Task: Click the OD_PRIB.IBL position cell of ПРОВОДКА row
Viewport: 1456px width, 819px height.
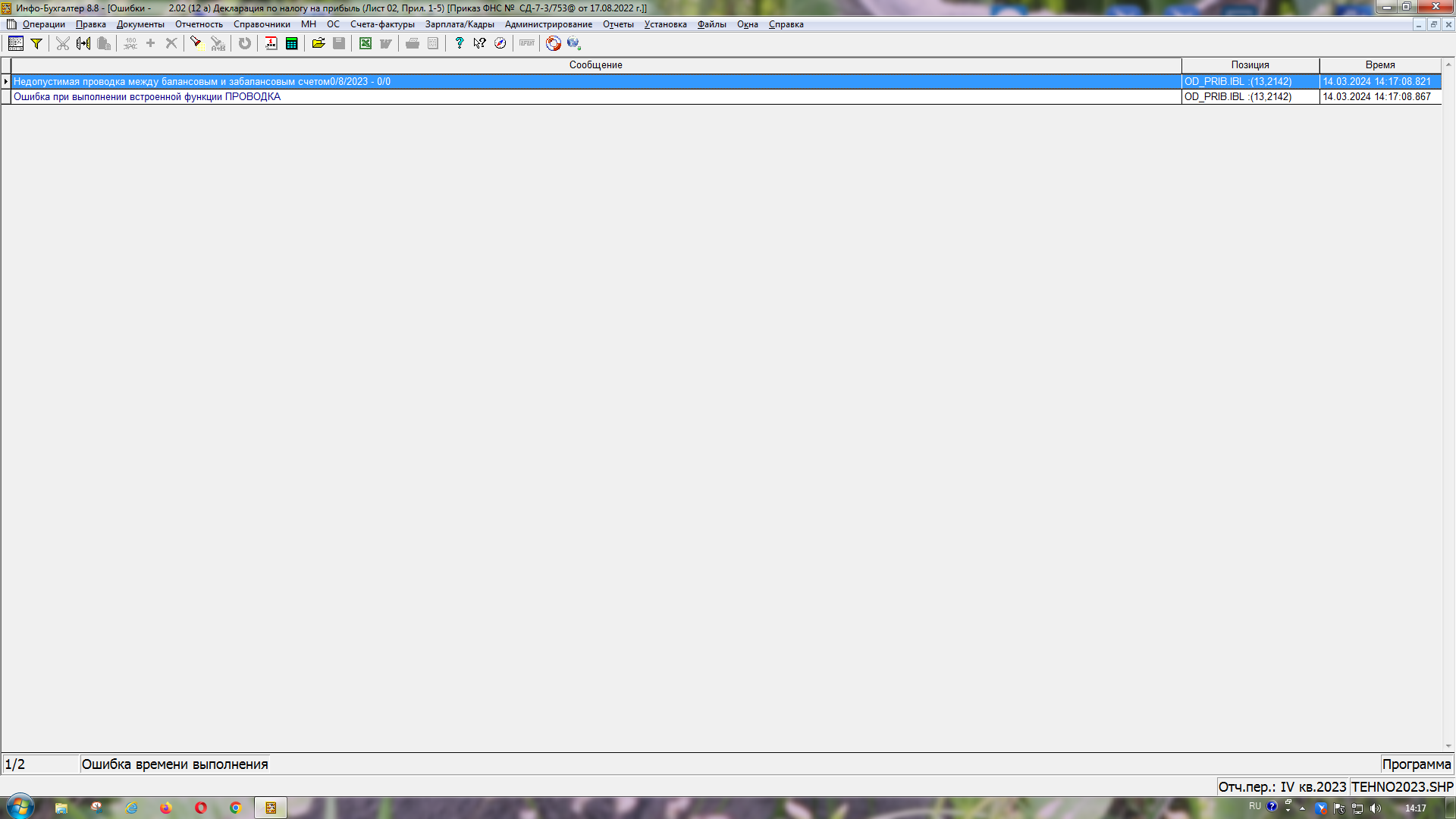Action: tap(1250, 96)
